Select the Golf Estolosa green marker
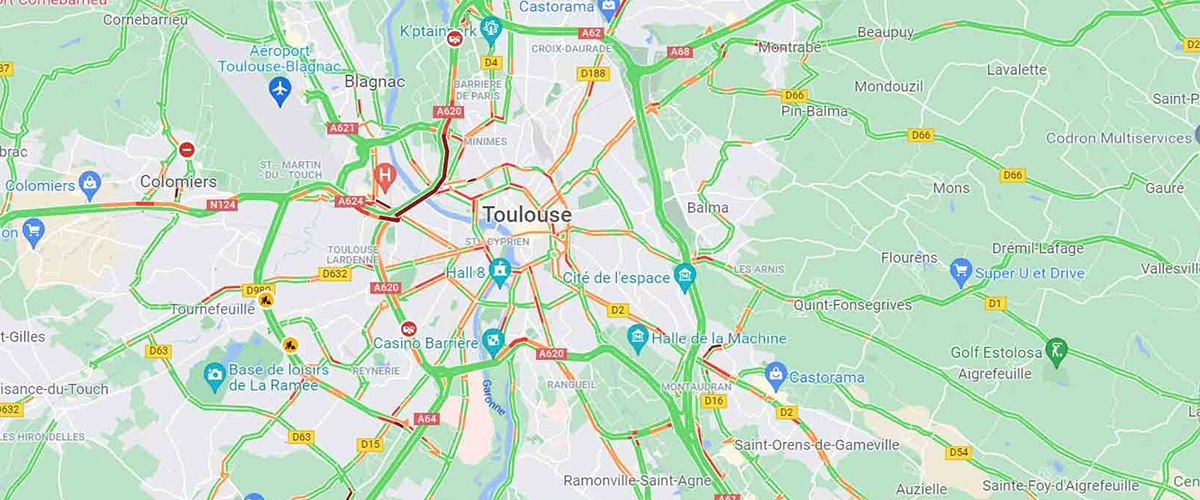The height and width of the screenshot is (500, 1200). [1056, 351]
